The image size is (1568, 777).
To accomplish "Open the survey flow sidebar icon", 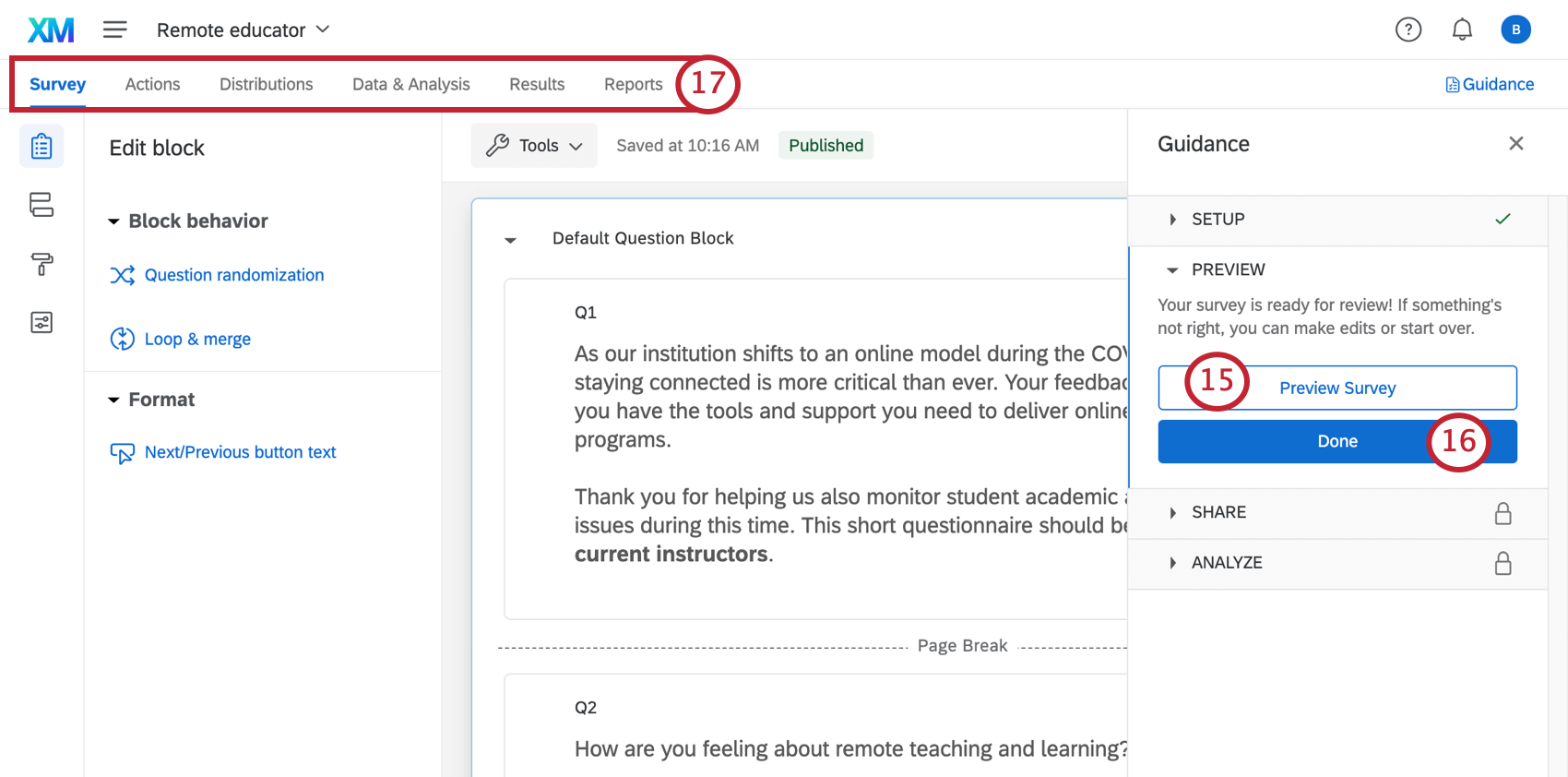I will pyautogui.click(x=42, y=205).
